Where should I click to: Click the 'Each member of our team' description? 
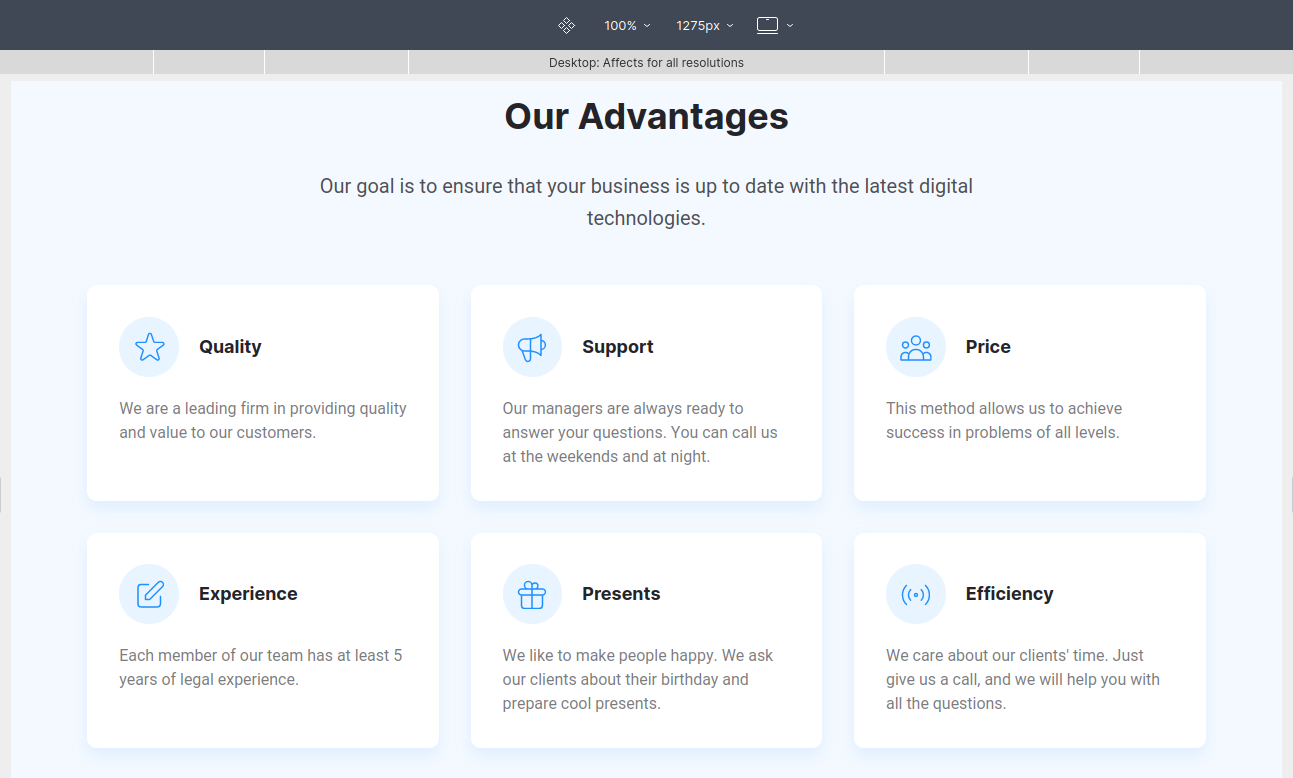pyautogui.click(x=261, y=668)
